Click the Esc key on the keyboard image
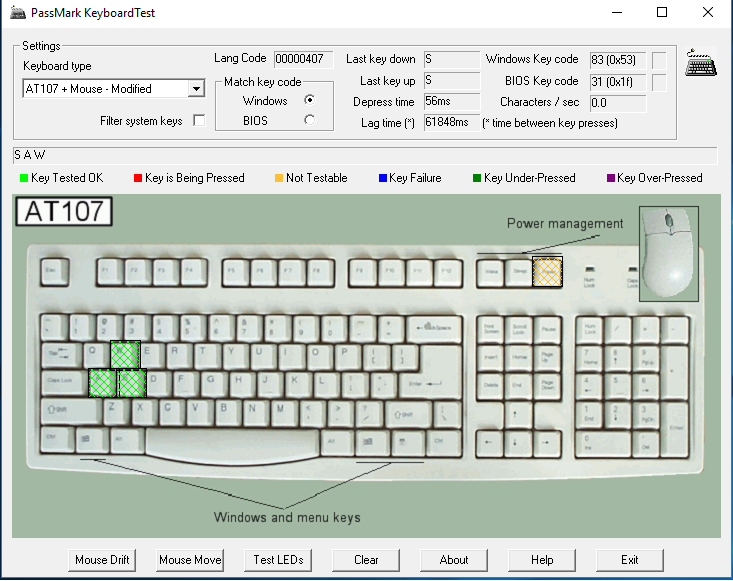The width and height of the screenshot is (733, 581). tap(55, 272)
